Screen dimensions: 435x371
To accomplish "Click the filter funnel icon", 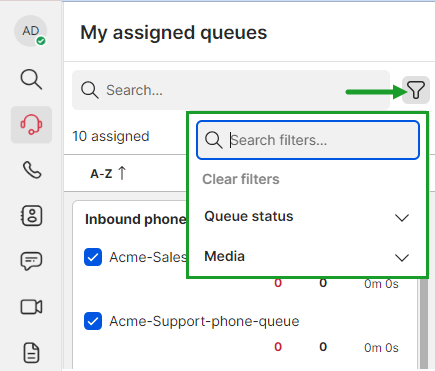I will point(416,90).
